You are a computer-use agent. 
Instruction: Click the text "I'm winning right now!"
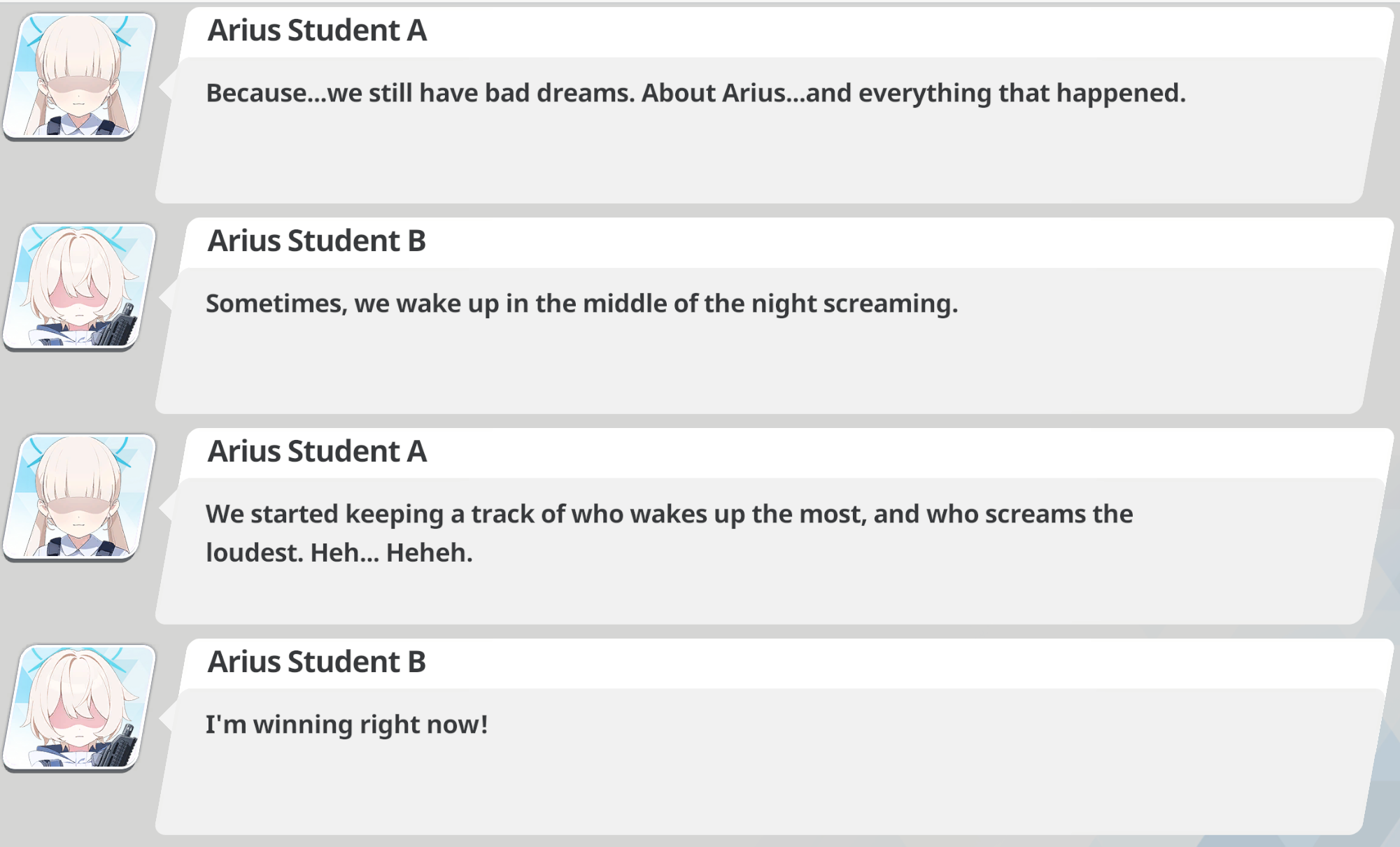[x=346, y=725]
